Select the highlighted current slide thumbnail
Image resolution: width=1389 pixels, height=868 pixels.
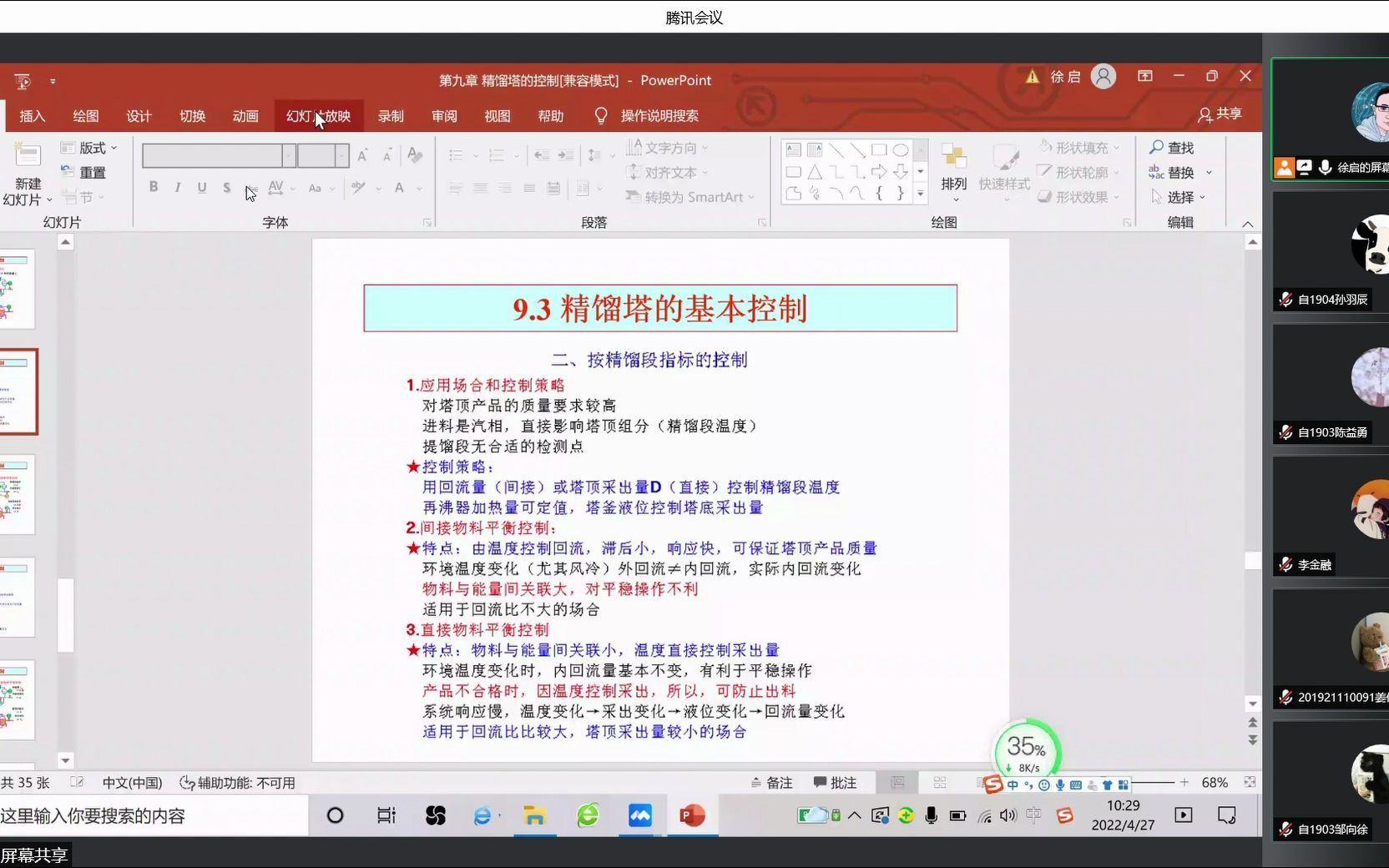pos(18,391)
